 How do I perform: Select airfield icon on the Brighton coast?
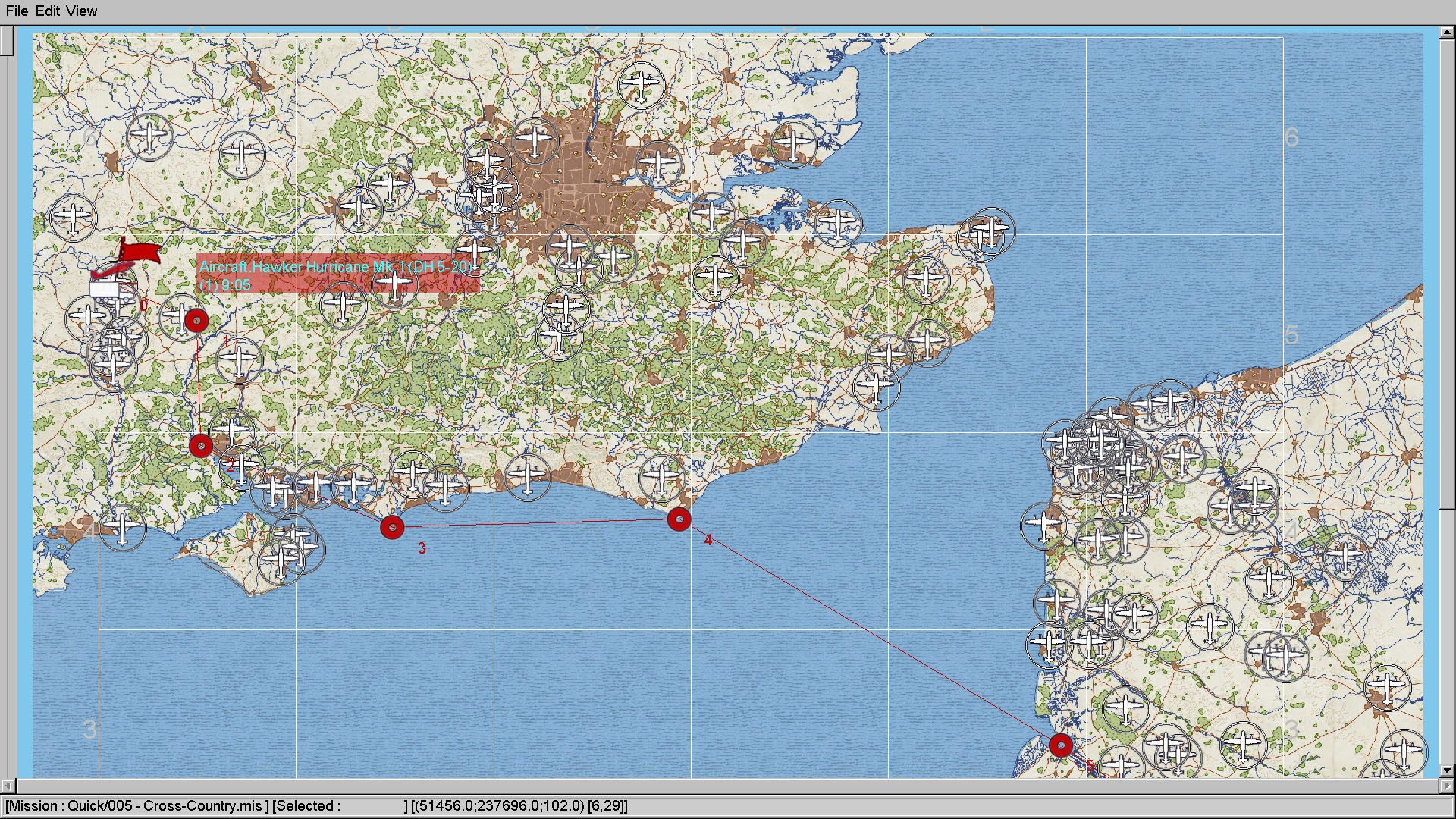pos(528,477)
